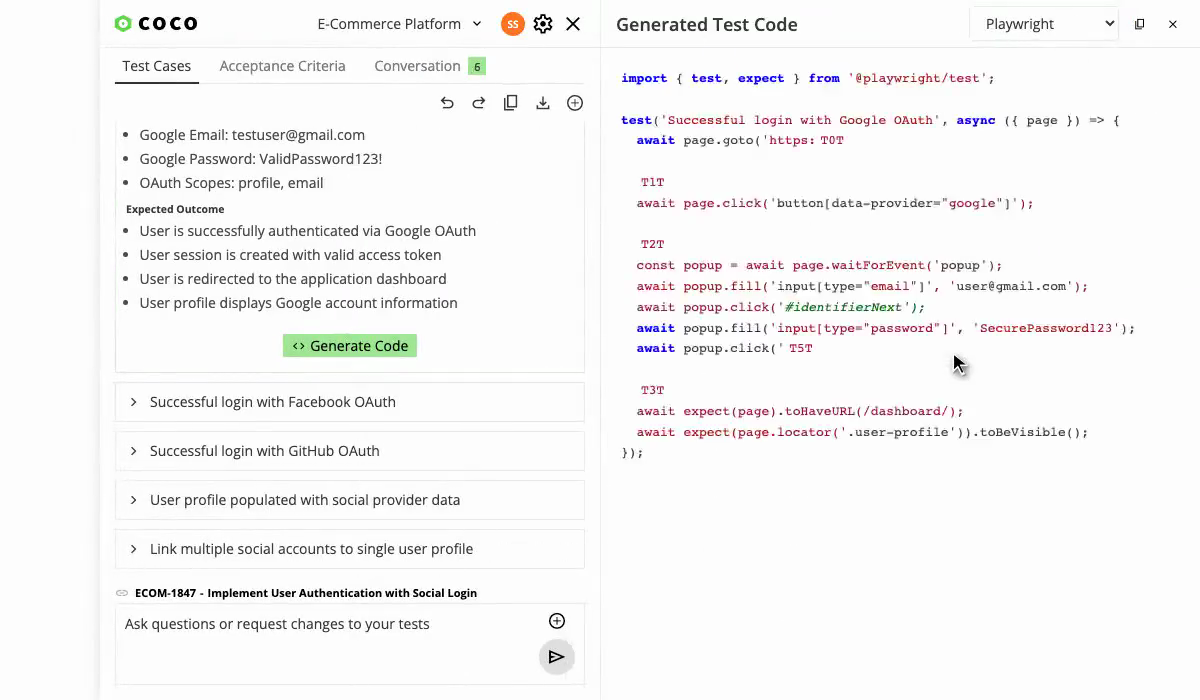Open COCO settings with the gear icon
The image size is (1200, 700).
pos(543,23)
